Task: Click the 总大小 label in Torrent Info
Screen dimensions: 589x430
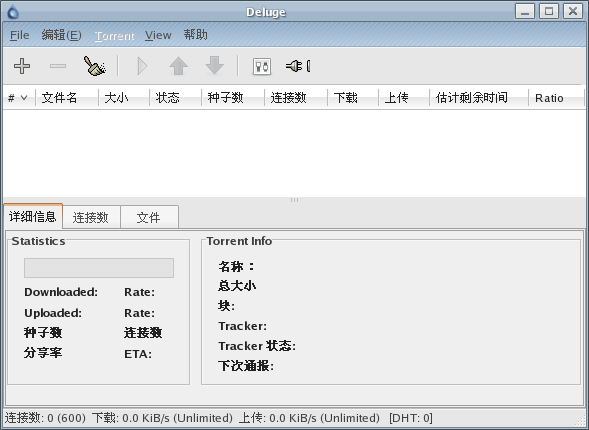Action: tap(237, 286)
